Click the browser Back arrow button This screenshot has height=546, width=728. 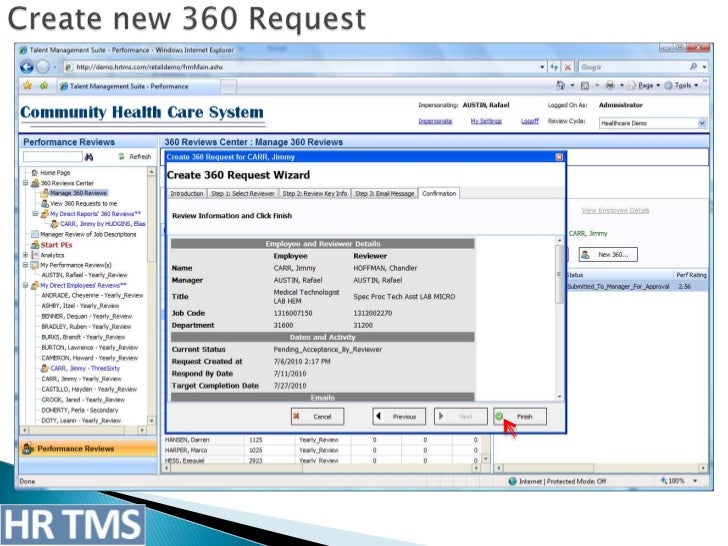point(26,67)
